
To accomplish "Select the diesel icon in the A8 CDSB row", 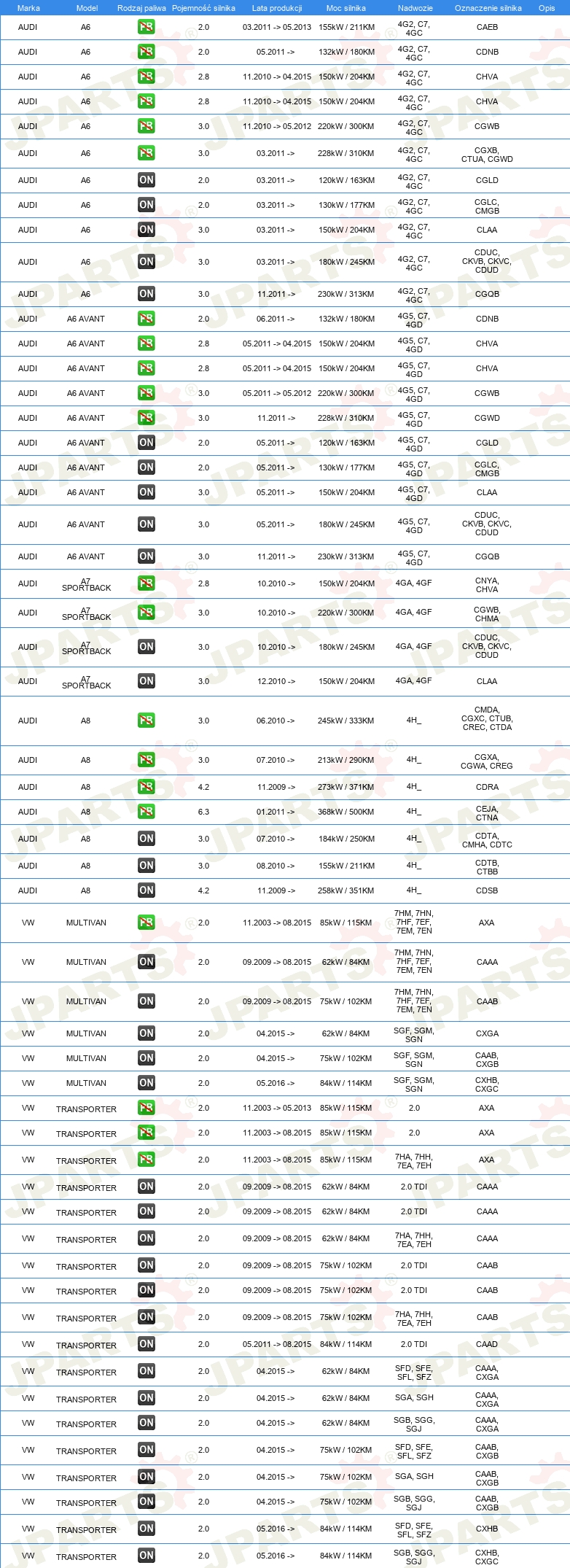I will pyautogui.click(x=147, y=890).
